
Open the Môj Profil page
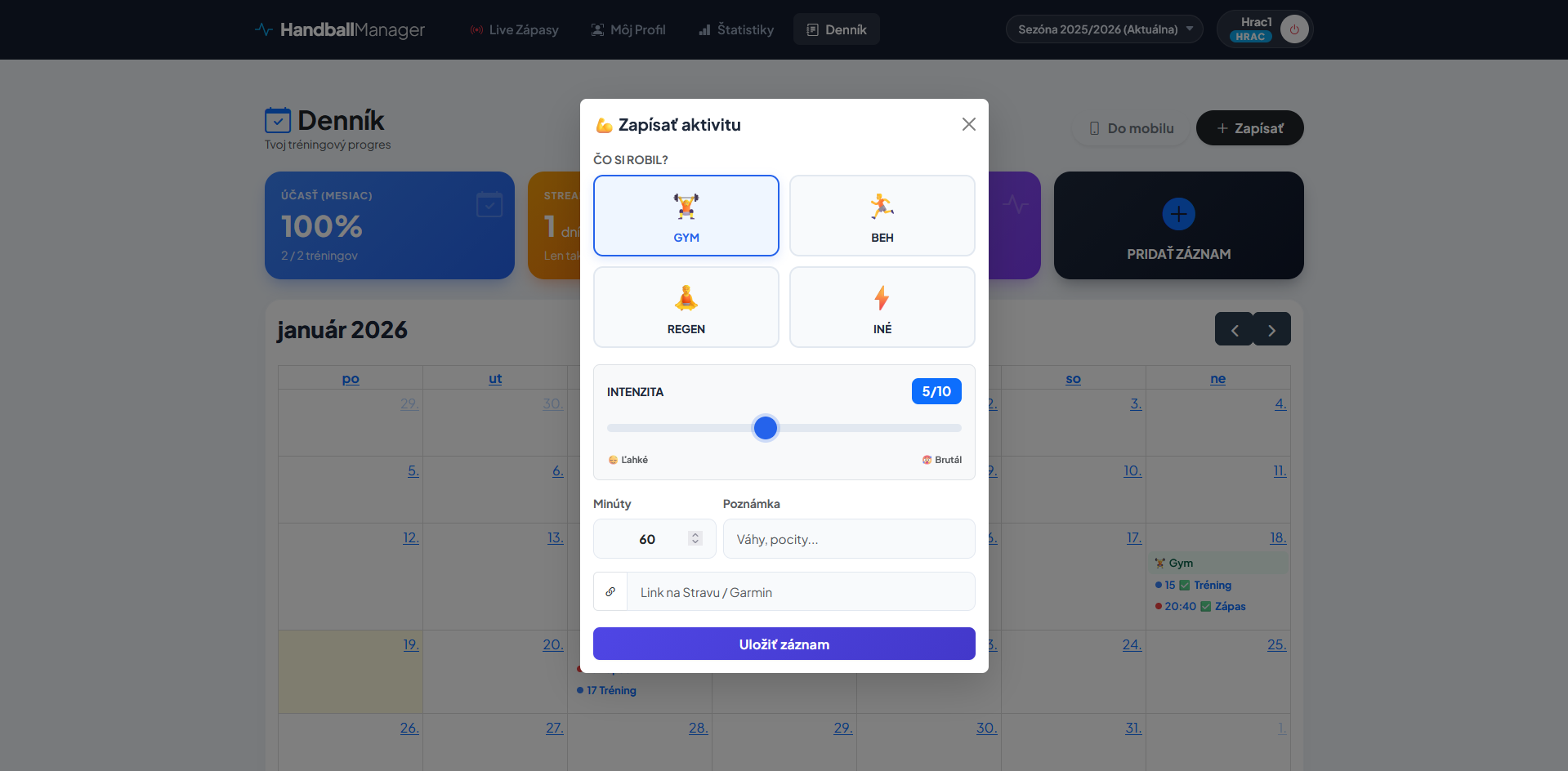pyautogui.click(x=628, y=29)
